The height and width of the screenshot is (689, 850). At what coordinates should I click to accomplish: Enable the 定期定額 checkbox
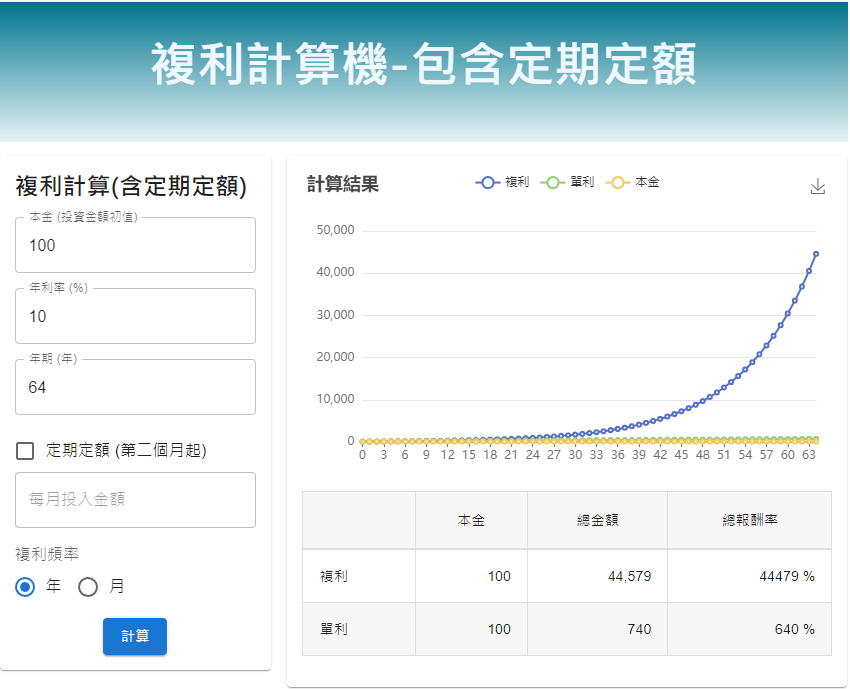click(26, 451)
